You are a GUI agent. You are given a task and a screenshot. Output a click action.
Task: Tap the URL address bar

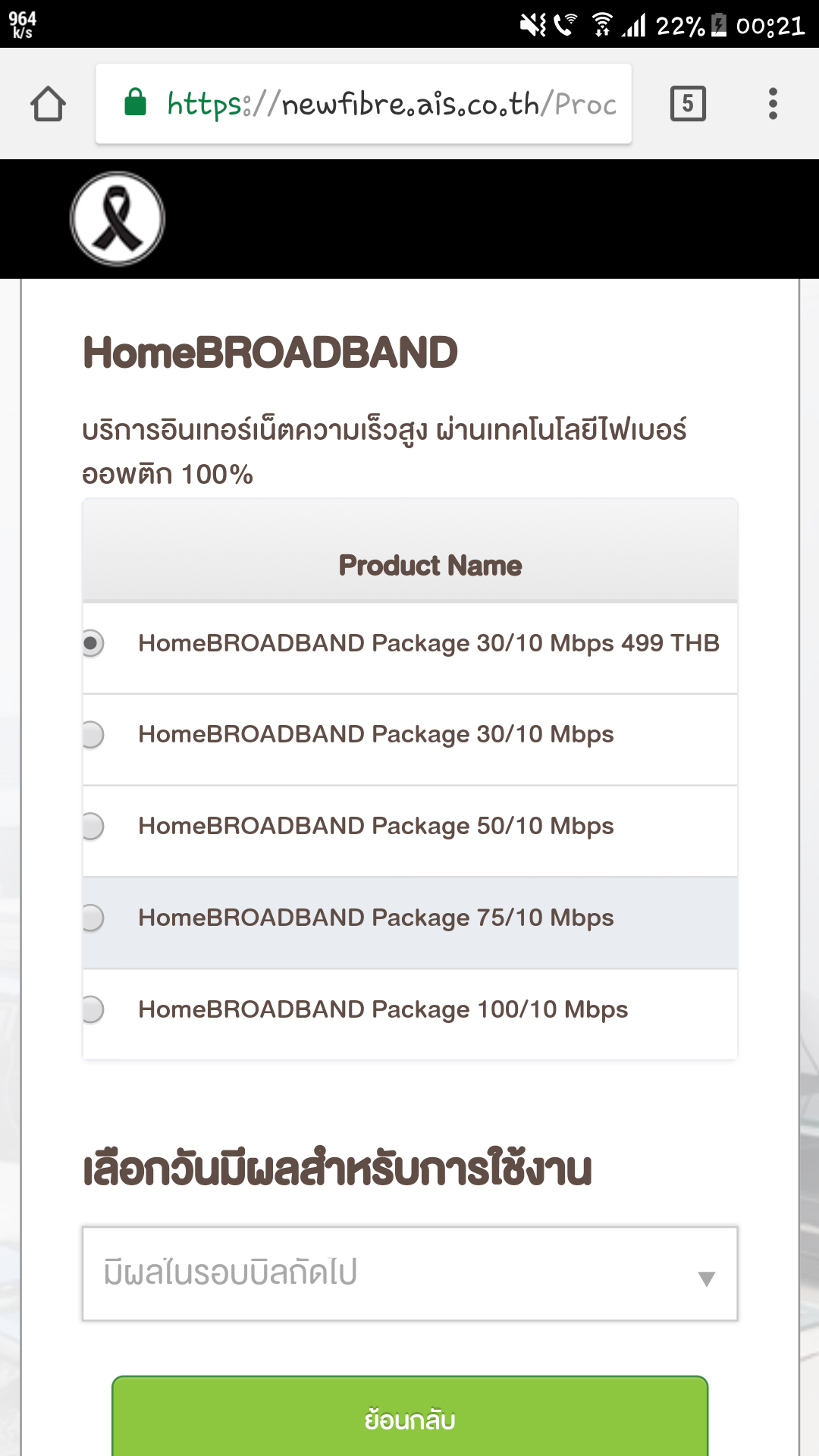(x=391, y=104)
